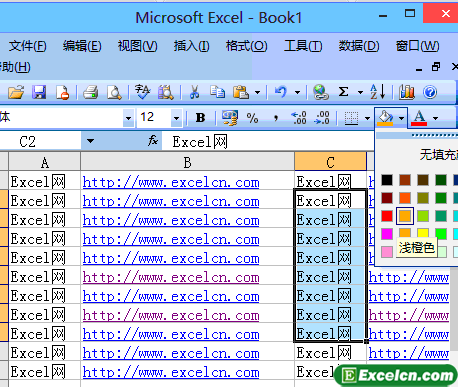Open the 窗口(W) menu
This screenshot has height=387, width=458.
tap(417, 46)
